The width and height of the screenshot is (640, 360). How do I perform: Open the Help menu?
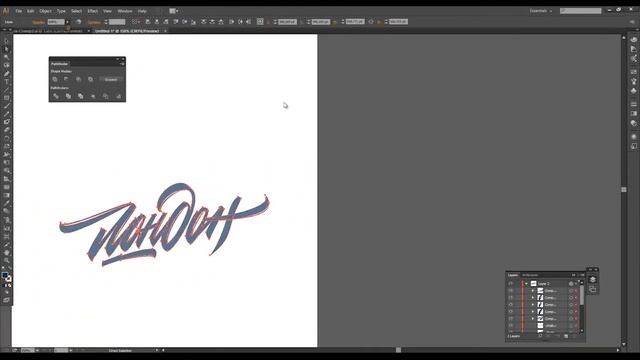[x=142, y=11]
